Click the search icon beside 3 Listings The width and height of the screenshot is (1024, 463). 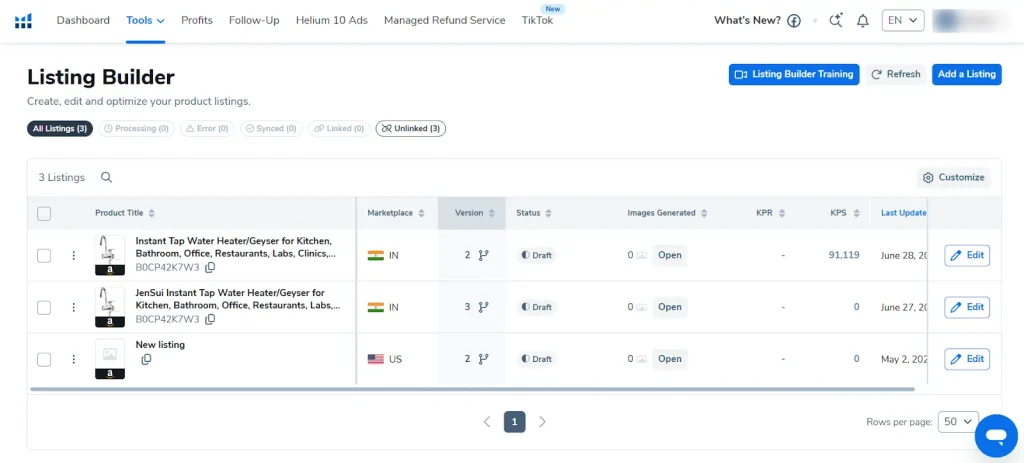[106, 177]
